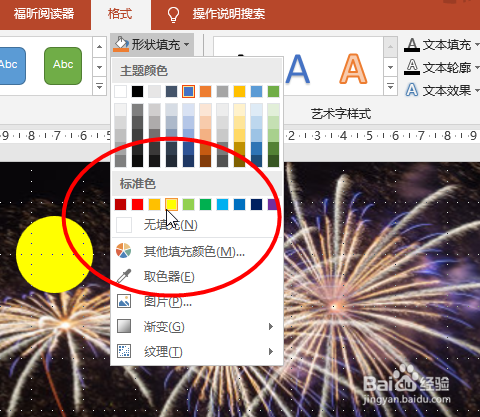Select purple standard color

click(273, 204)
